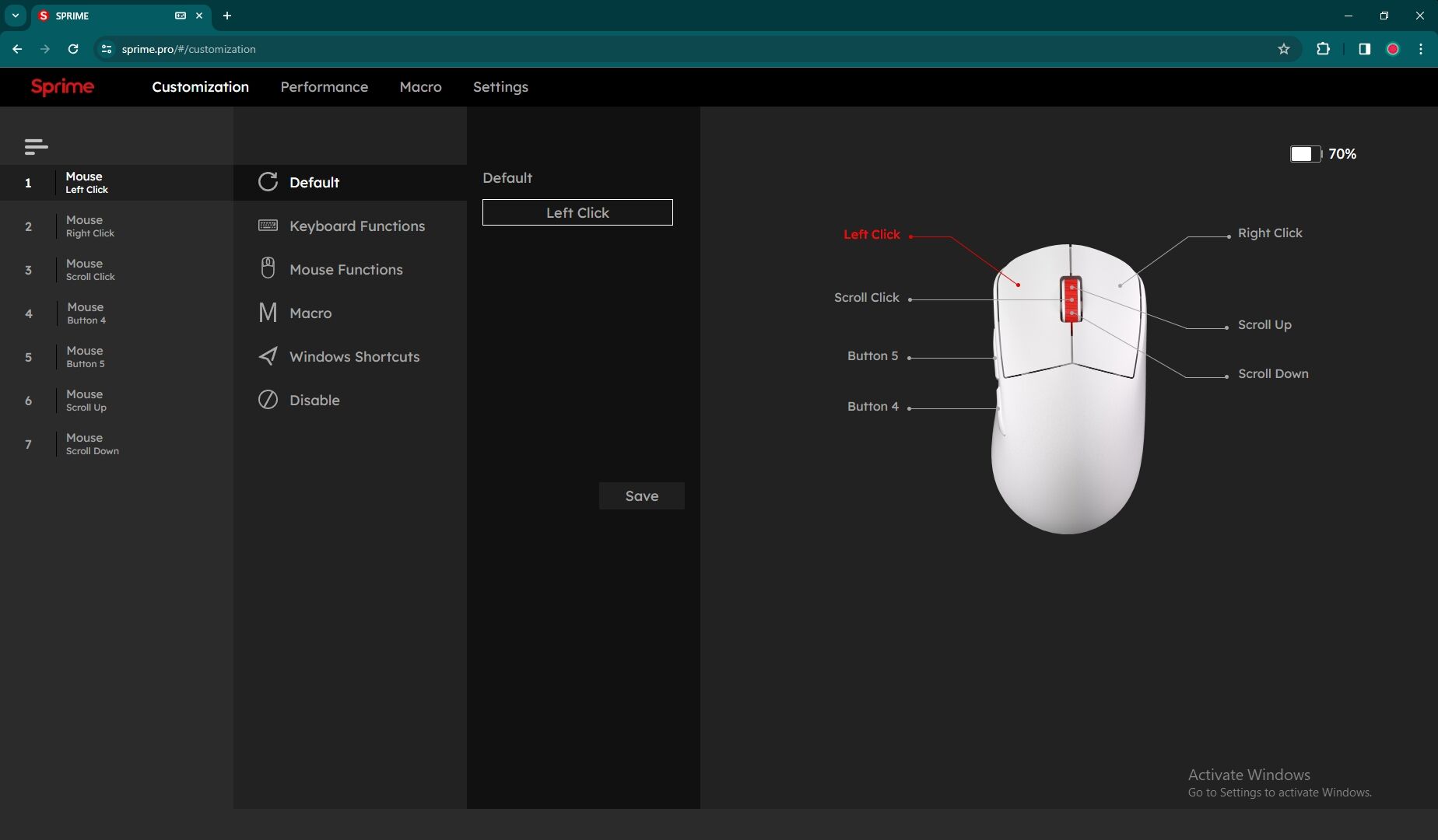Select Mouse Left Click key 1
Screen dimensions: 1438x840
coord(117,183)
